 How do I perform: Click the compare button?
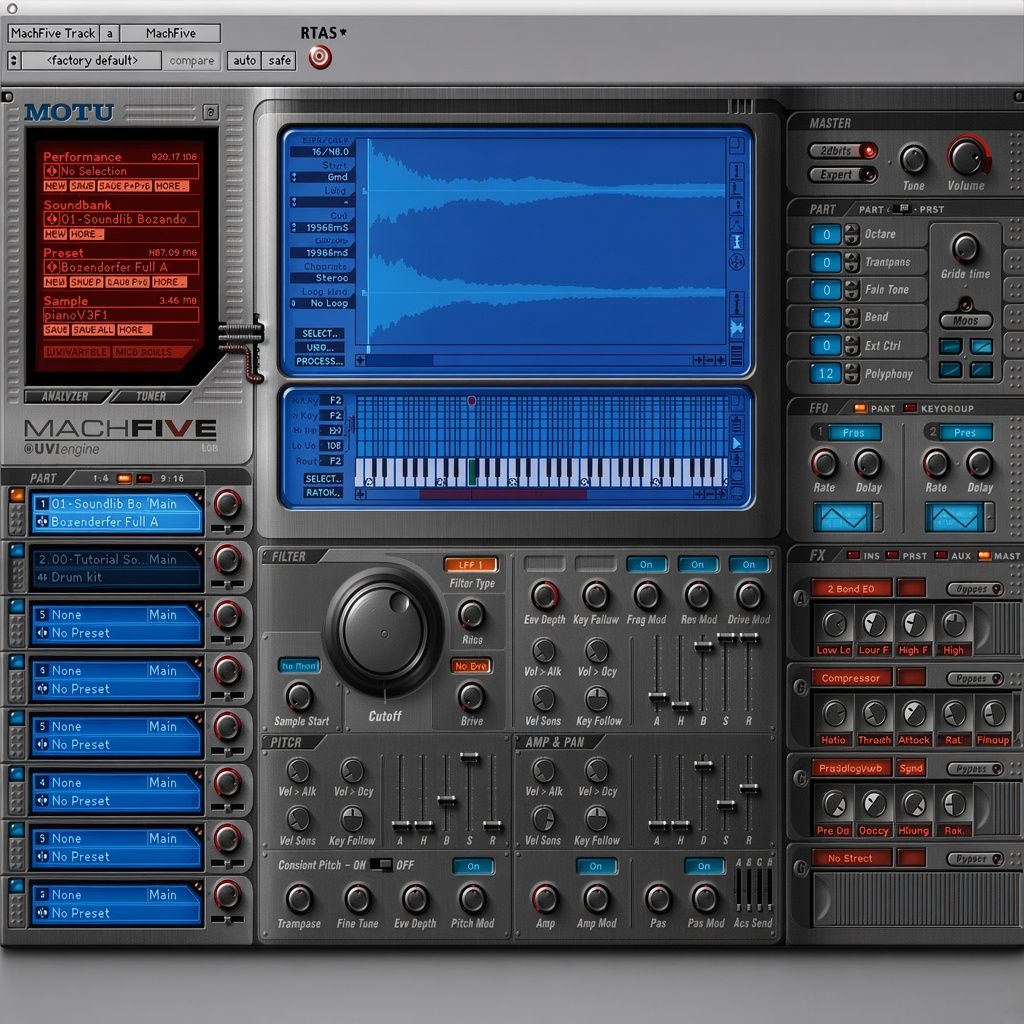191,61
